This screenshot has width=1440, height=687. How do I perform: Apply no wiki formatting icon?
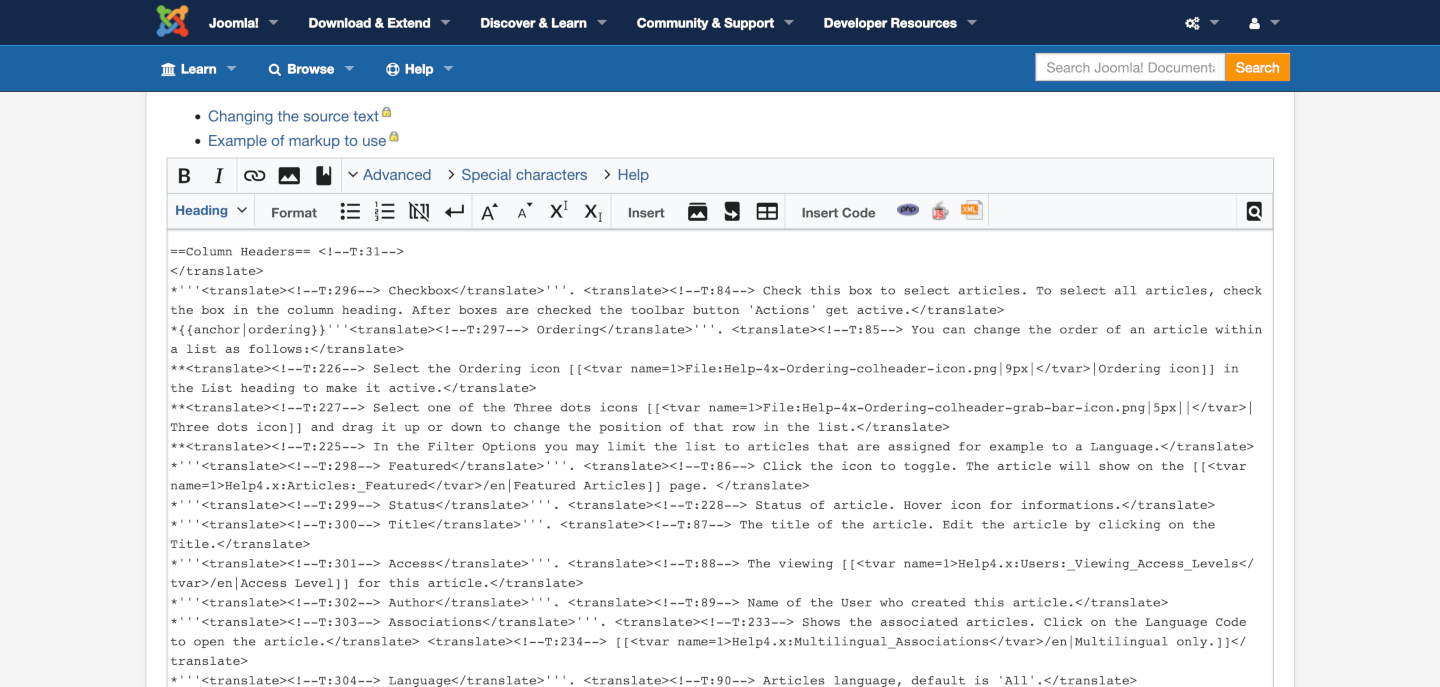click(x=419, y=212)
